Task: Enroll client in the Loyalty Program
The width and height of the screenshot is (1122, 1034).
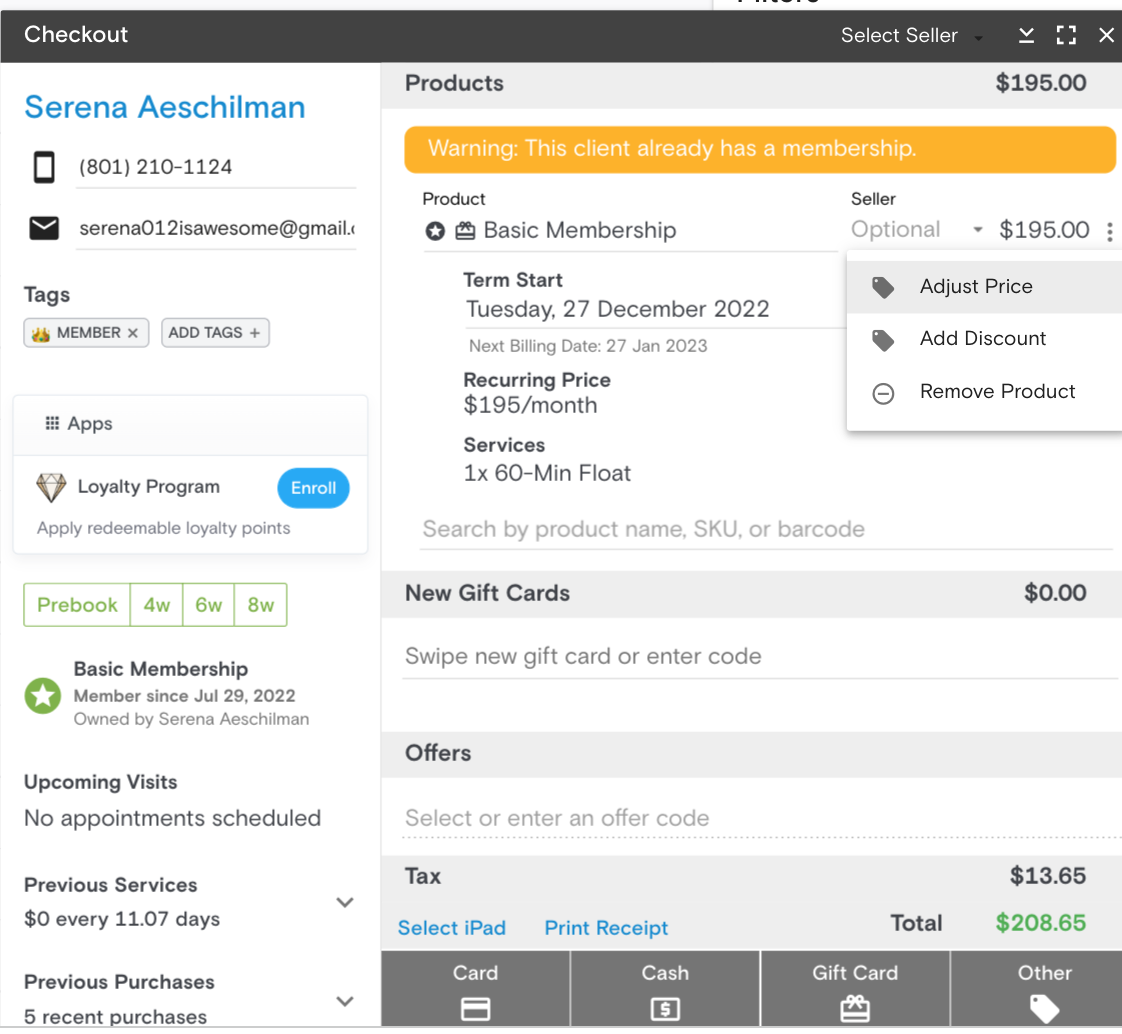Action: coord(313,488)
